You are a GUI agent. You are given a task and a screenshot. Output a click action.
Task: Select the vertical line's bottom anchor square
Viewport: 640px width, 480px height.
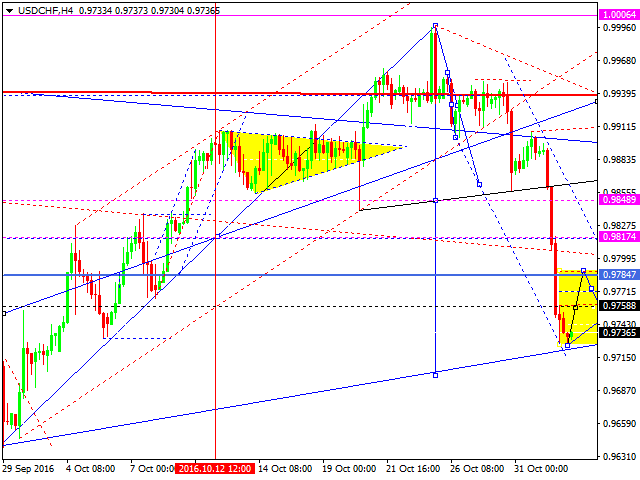(x=436, y=375)
